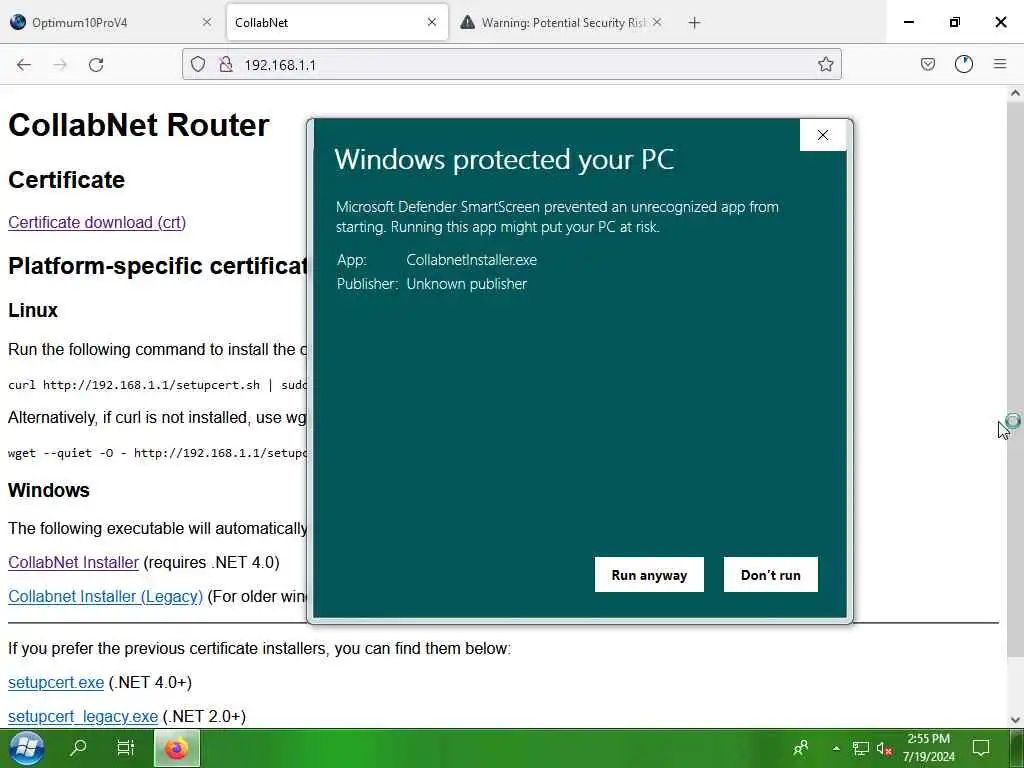Click Run anyway in SmartScreen dialog
The image size is (1024, 768).
coord(649,575)
